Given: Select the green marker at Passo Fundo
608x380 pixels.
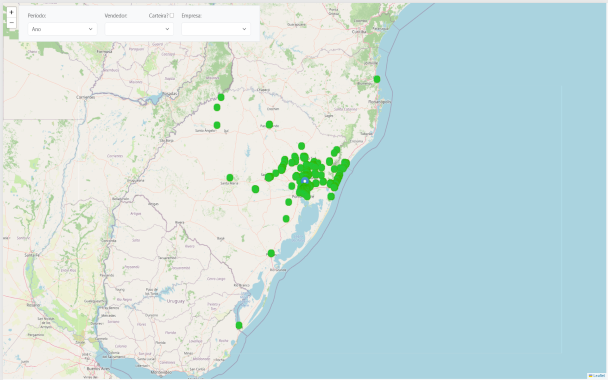Looking at the screenshot, I should (x=269, y=124).
